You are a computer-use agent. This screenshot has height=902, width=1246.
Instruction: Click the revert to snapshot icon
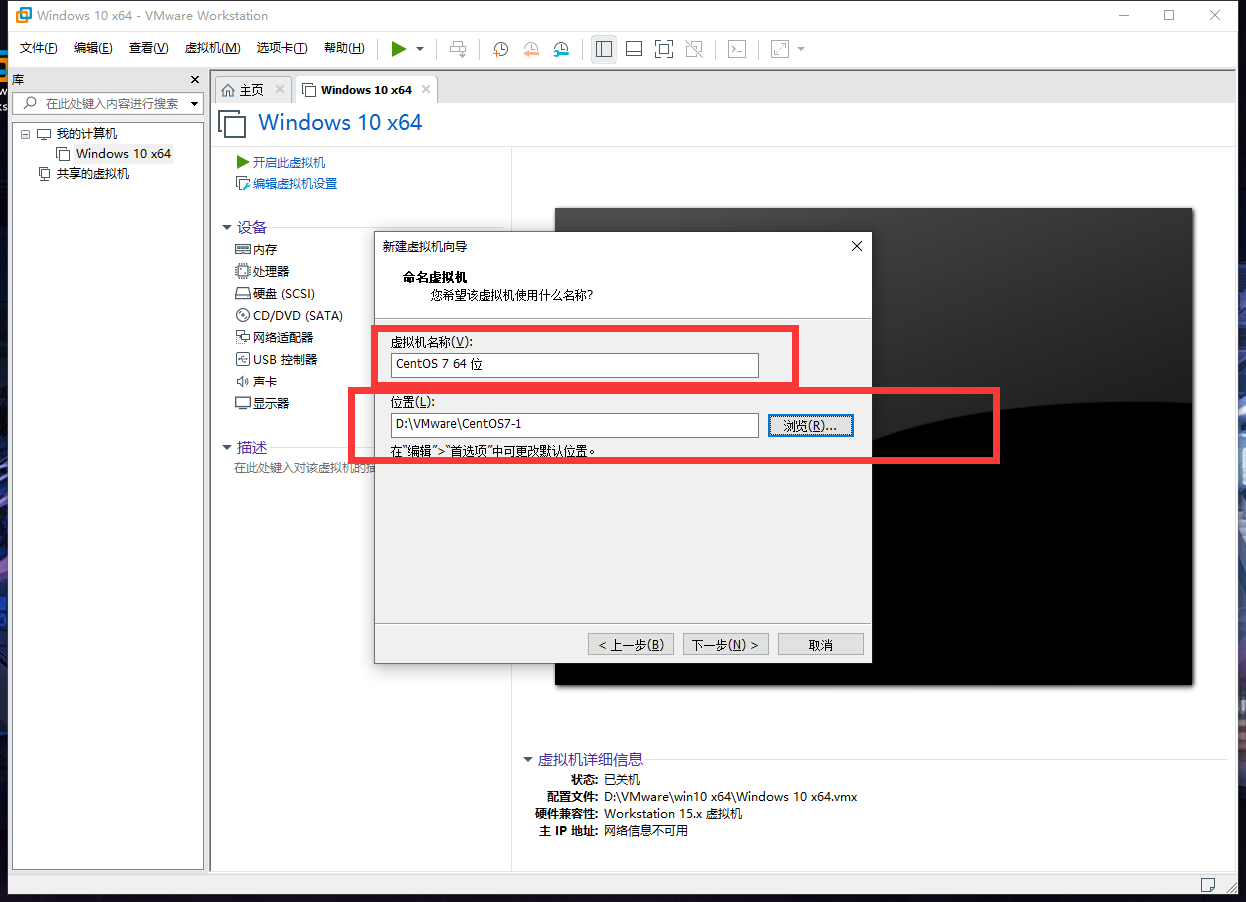531,48
